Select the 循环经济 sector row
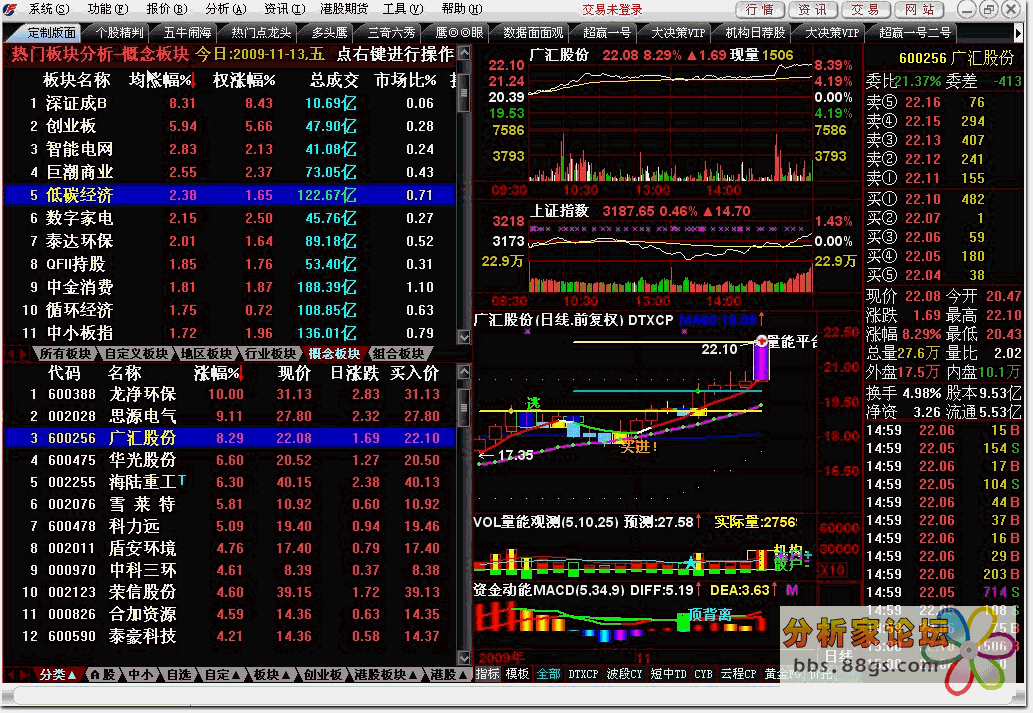 (229, 310)
